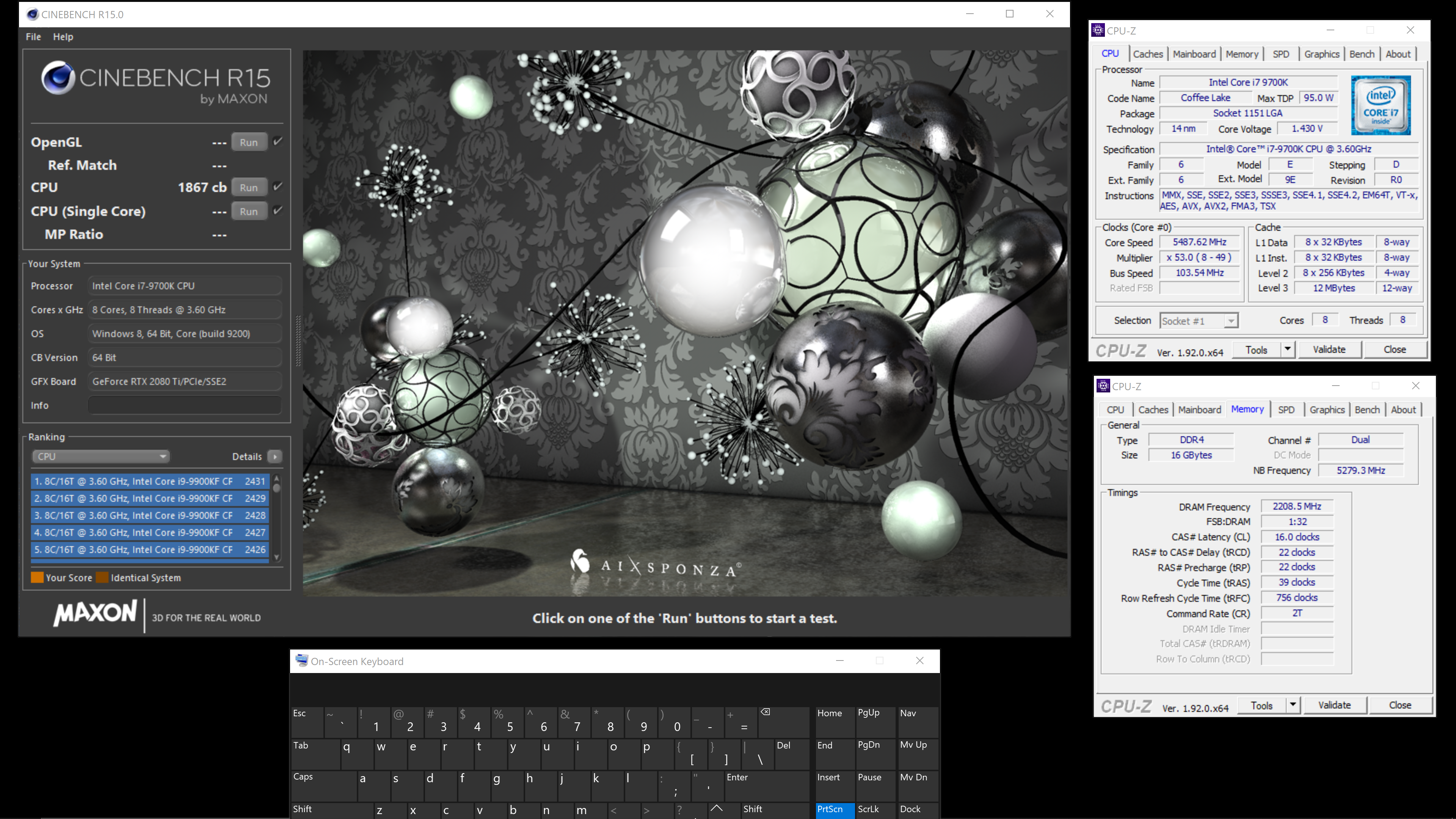The image size is (1456, 819).
Task: Click the bottom CPU-Z title bar icon
Action: click(1103, 386)
